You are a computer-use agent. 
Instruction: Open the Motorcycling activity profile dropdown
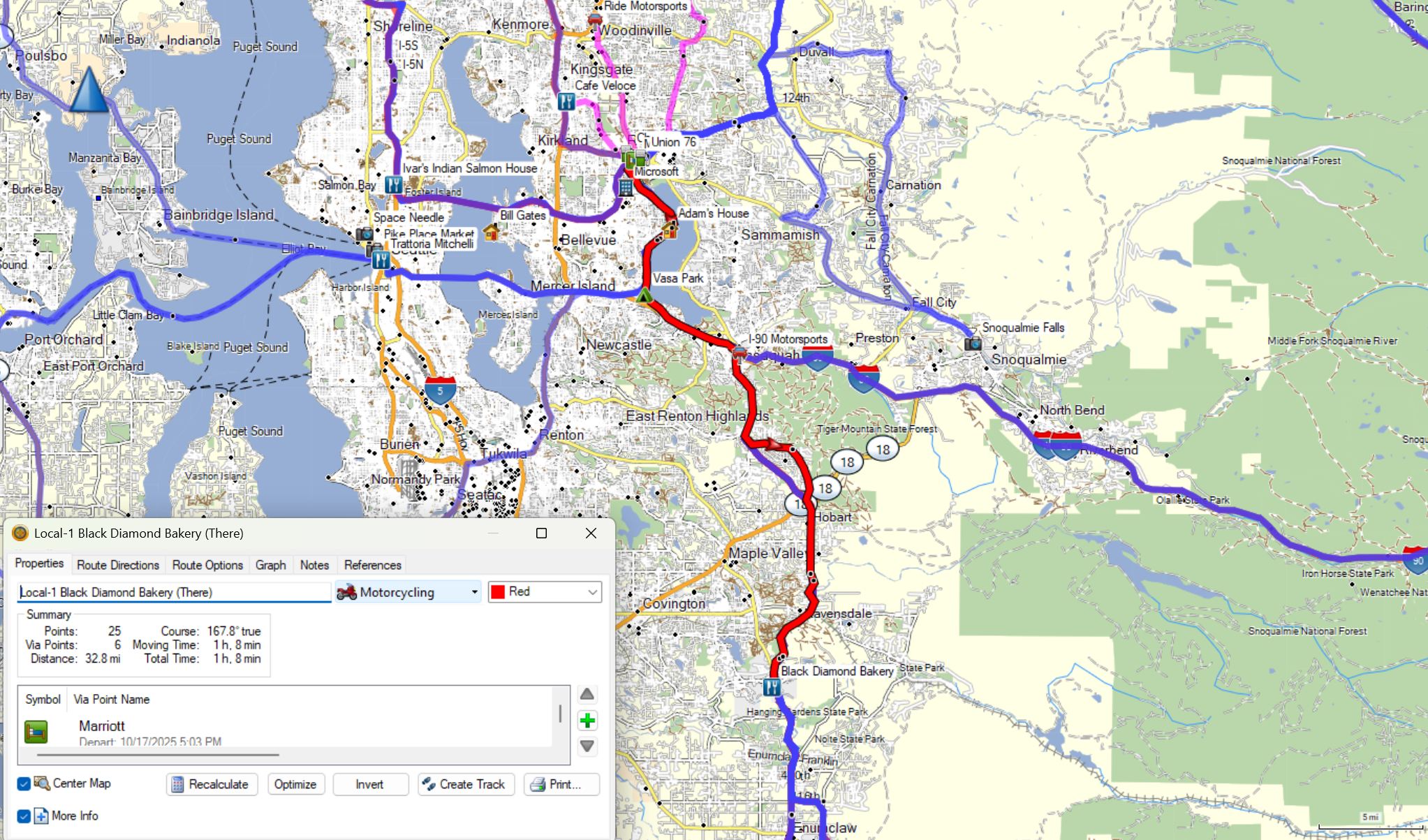408,592
